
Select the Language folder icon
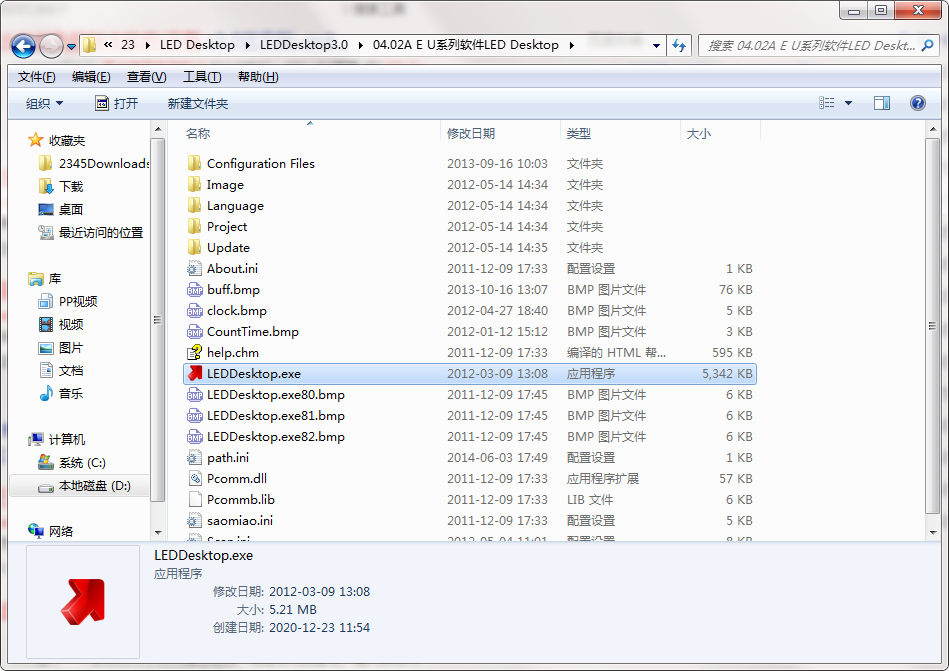tap(194, 206)
